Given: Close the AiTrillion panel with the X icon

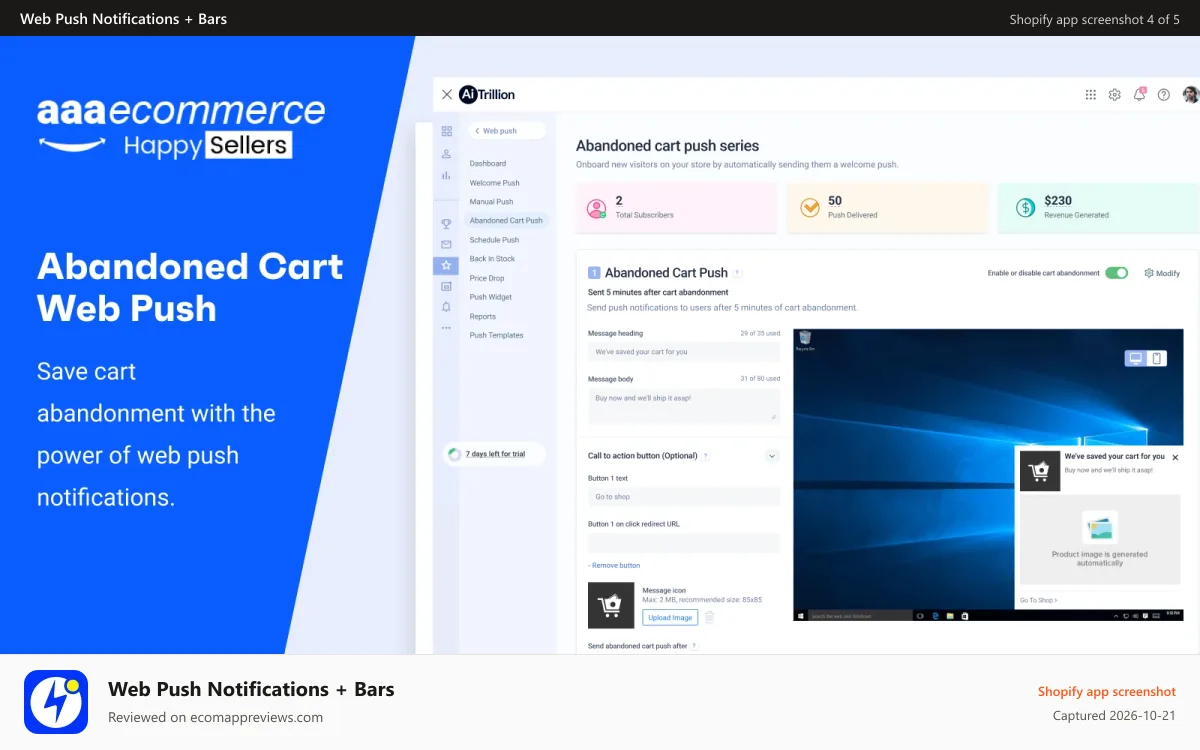Looking at the screenshot, I should point(446,95).
